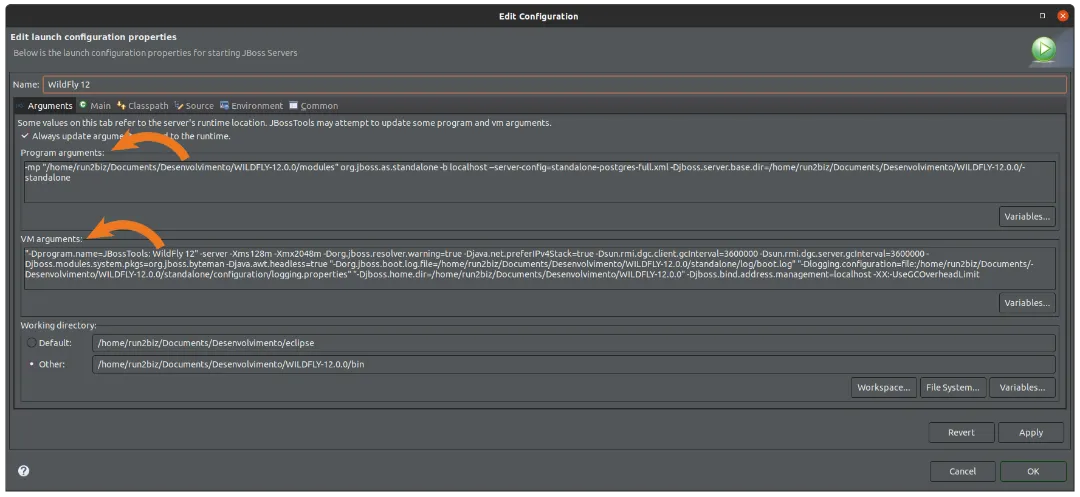Image resolution: width=1080 pixels, height=497 pixels.
Task: Open the Classpath tab
Action: [x=143, y=106]
